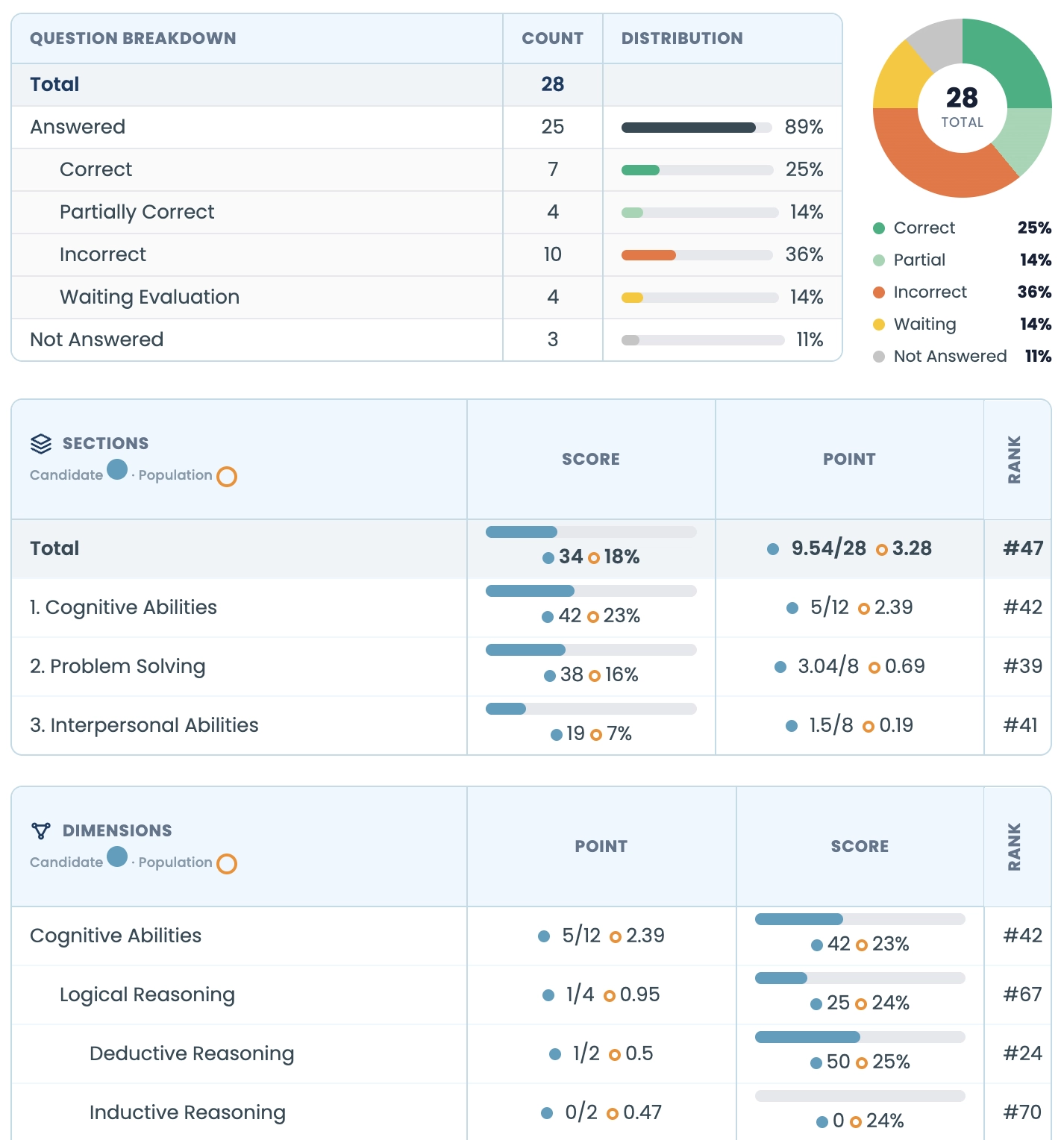Click the Deductive Reasoning score bar

[x=860, y=1038]
